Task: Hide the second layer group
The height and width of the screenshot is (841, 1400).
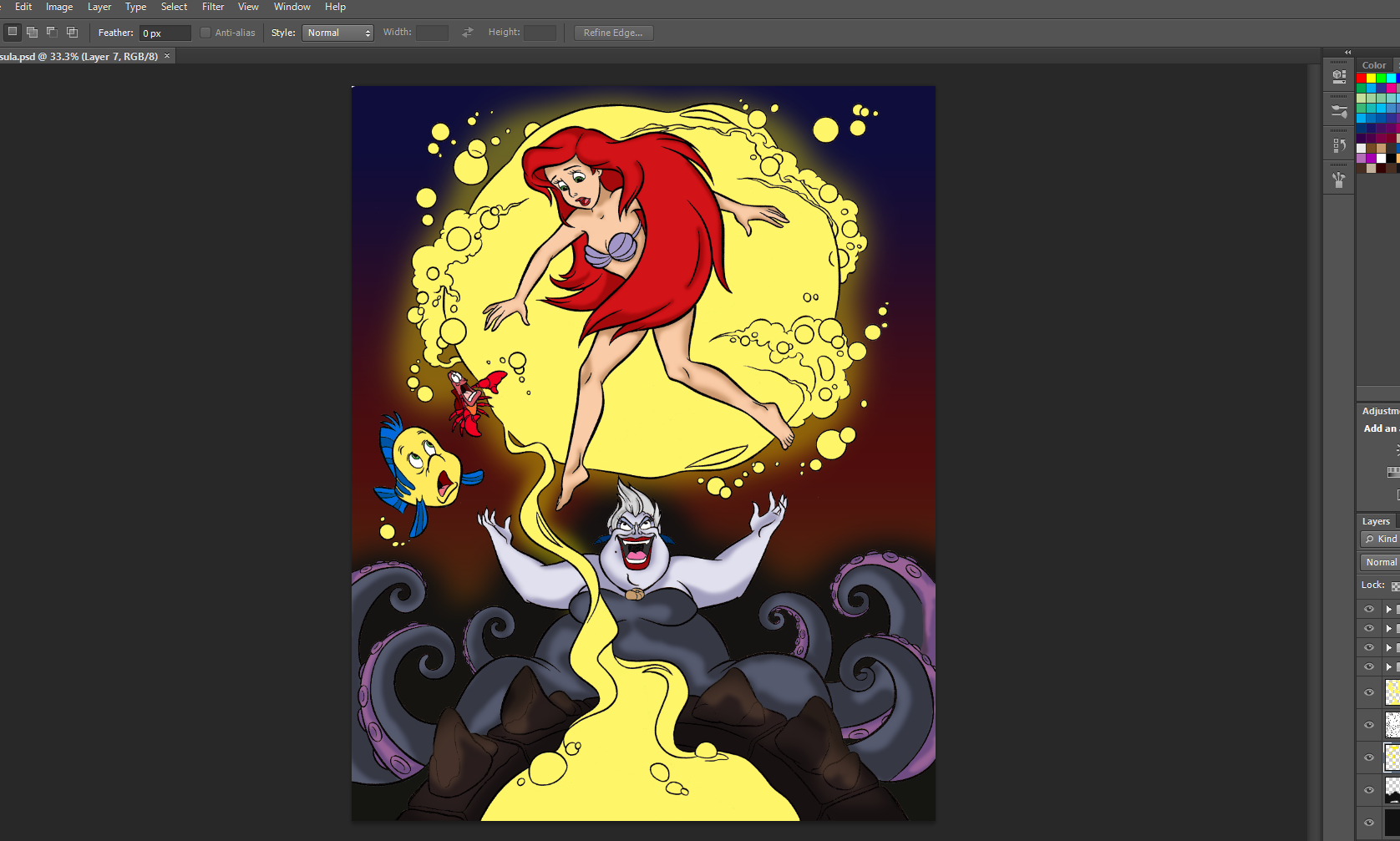Action: coord(1369,628)
